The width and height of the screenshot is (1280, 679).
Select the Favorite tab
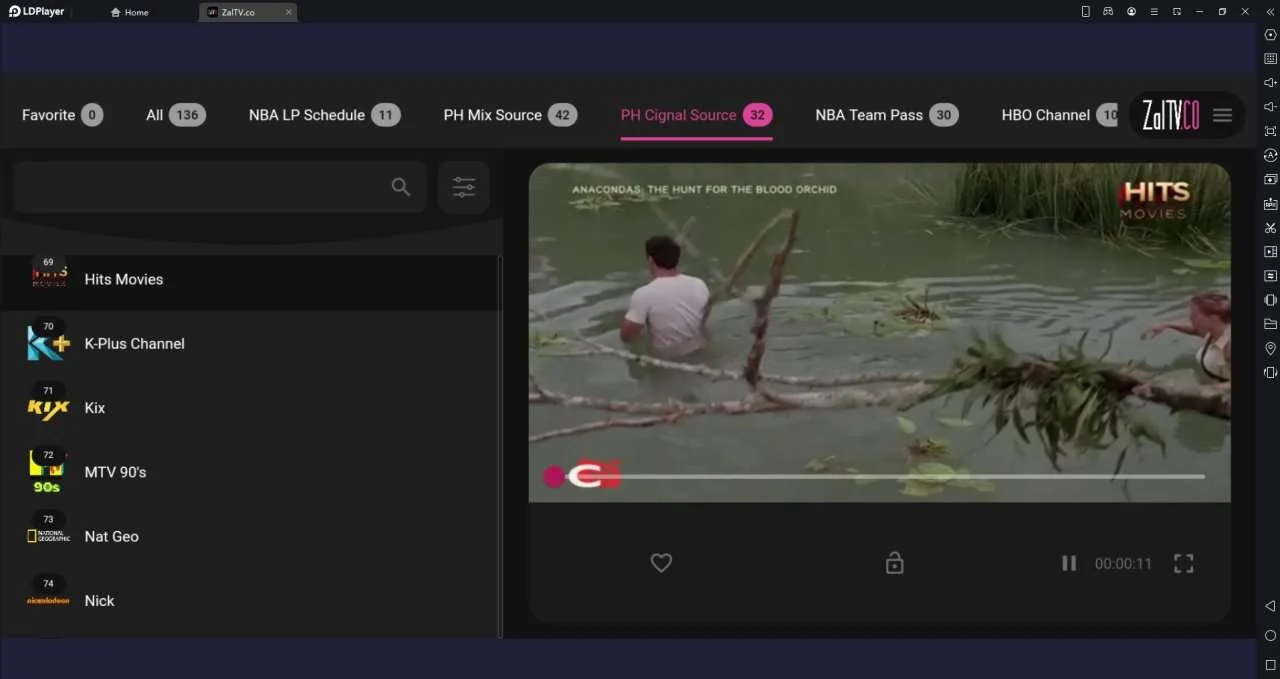[62, 115]
